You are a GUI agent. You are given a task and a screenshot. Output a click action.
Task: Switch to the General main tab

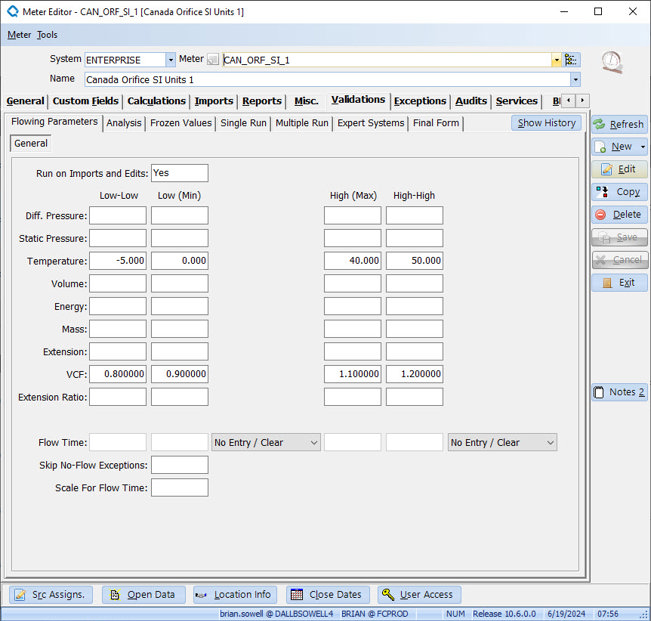[x=25, y=101]
